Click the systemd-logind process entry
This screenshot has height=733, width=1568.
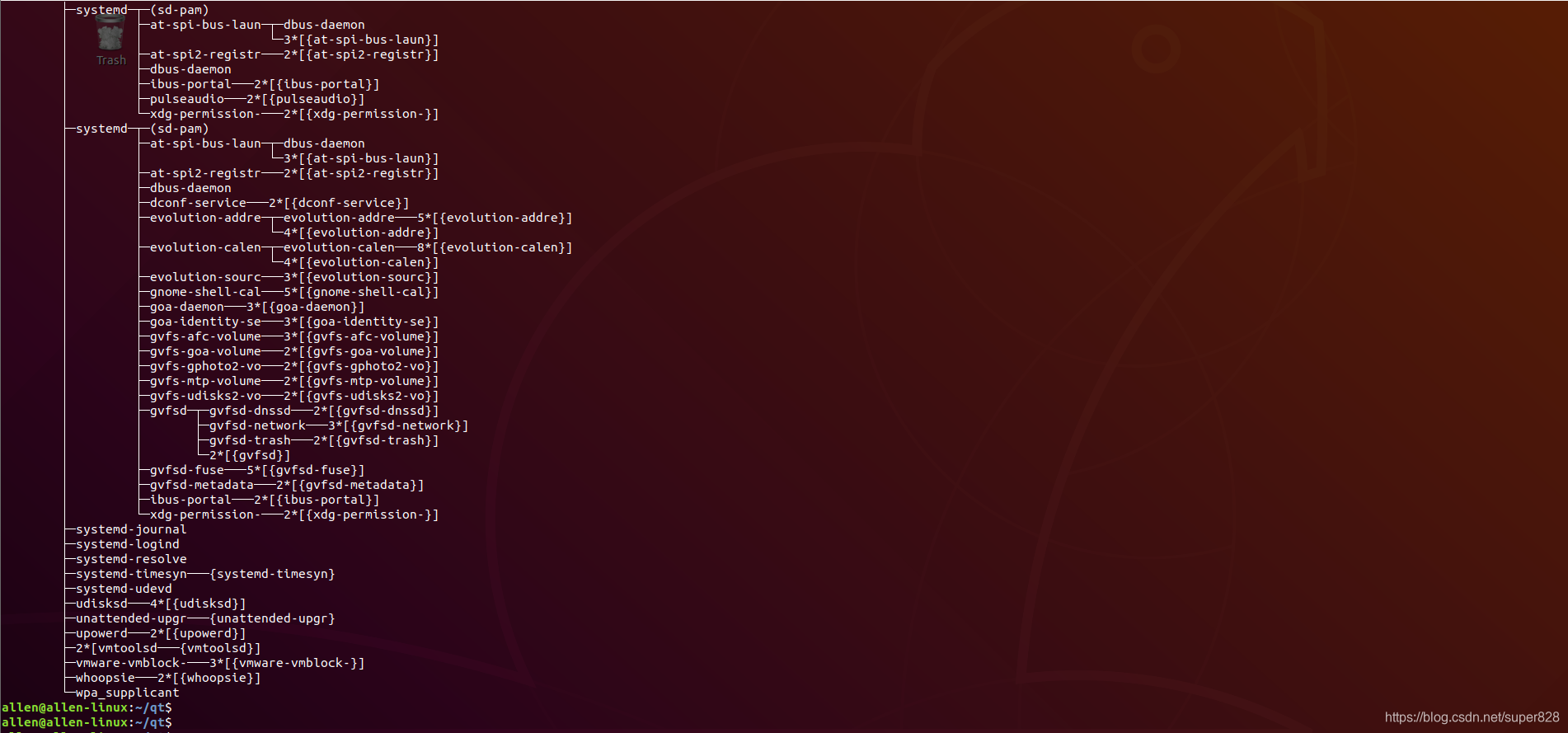point(128,544)
